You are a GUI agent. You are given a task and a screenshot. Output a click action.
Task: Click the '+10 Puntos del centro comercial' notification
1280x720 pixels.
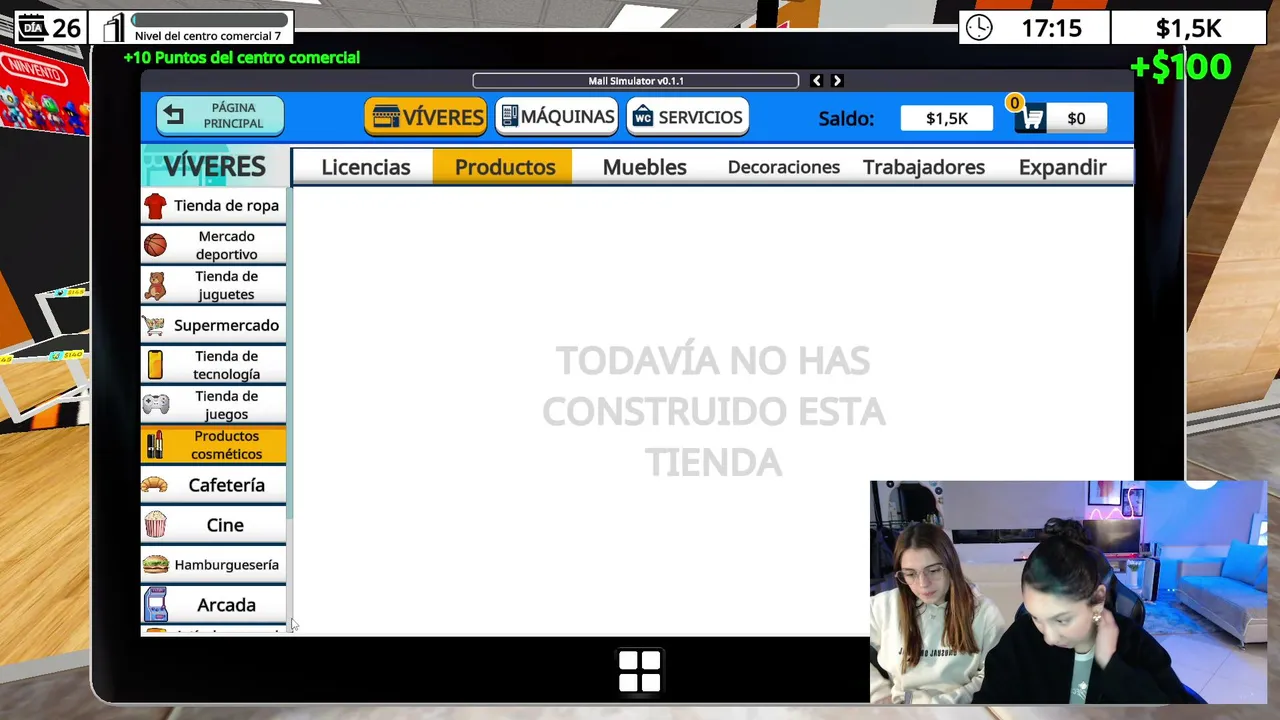tap(241, 58)
